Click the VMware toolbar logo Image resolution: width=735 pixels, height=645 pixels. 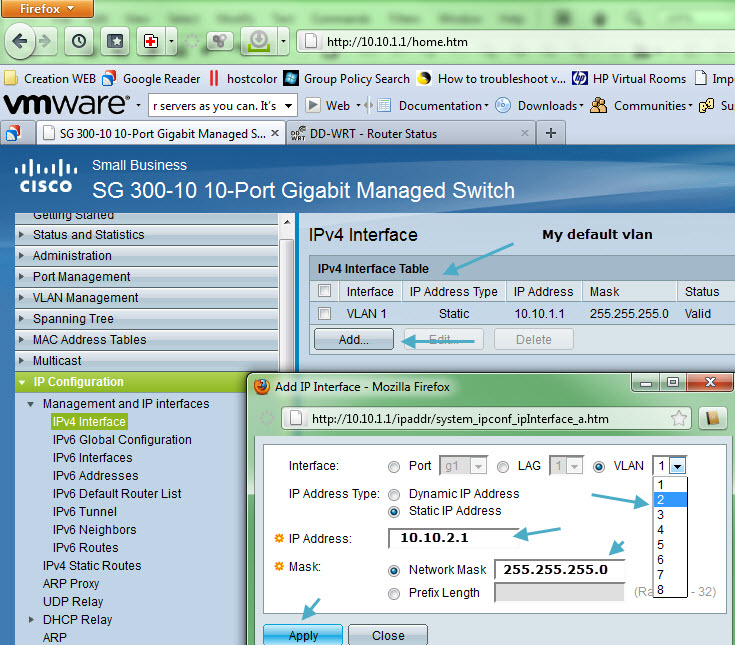pos(67,104)
